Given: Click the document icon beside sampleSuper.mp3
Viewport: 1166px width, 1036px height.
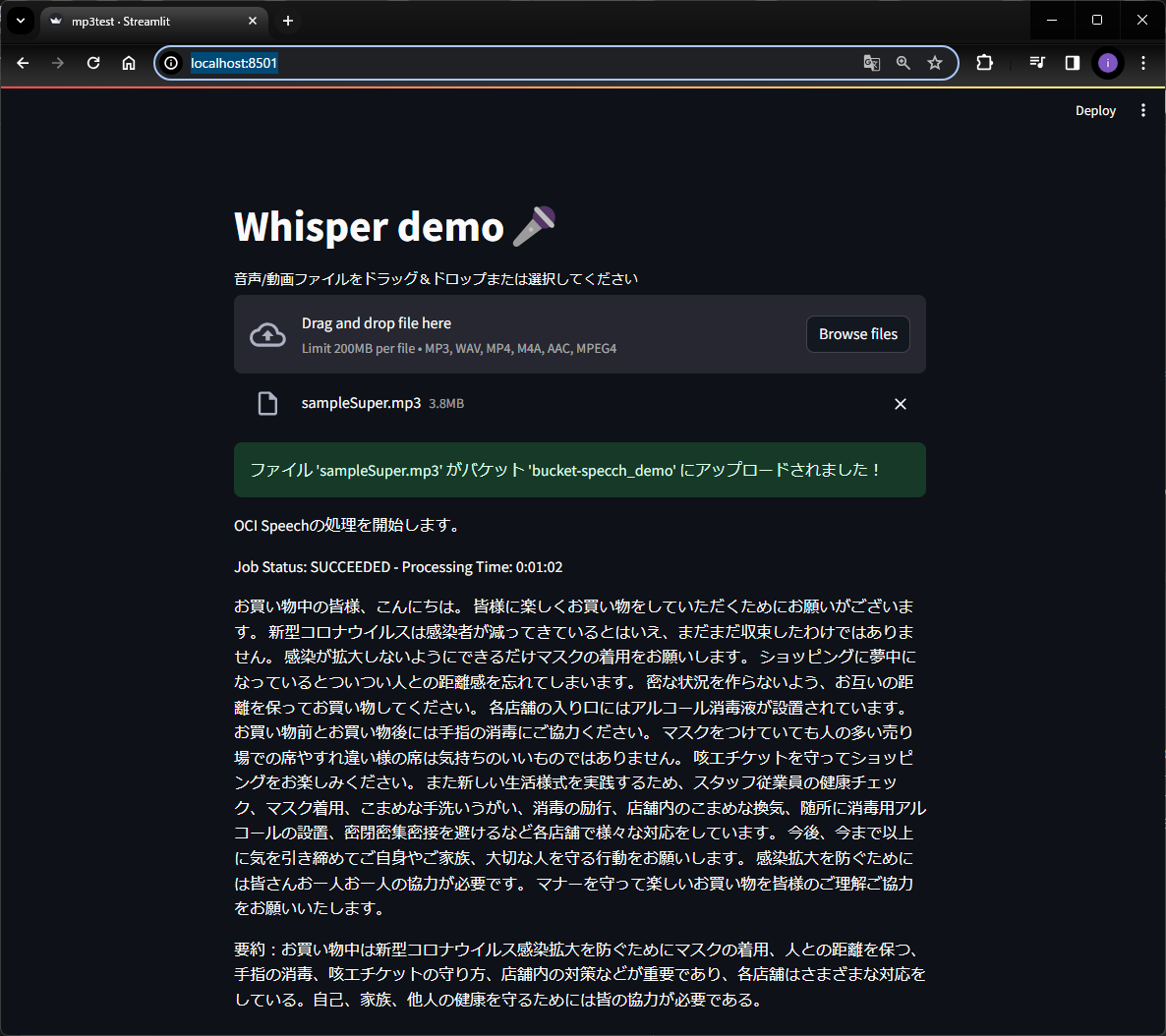Looking at the screenshot, I should pos(267,403).
